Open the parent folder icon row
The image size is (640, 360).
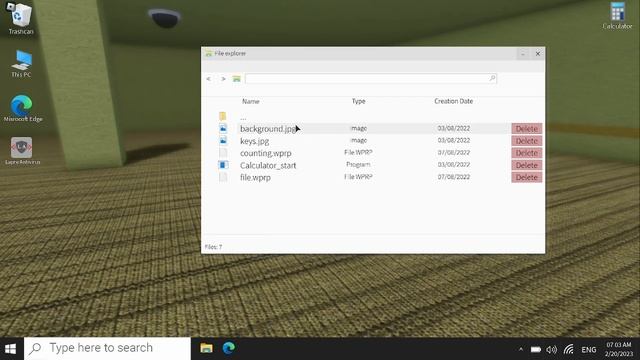pyautogui.click(x=222, y=116)
